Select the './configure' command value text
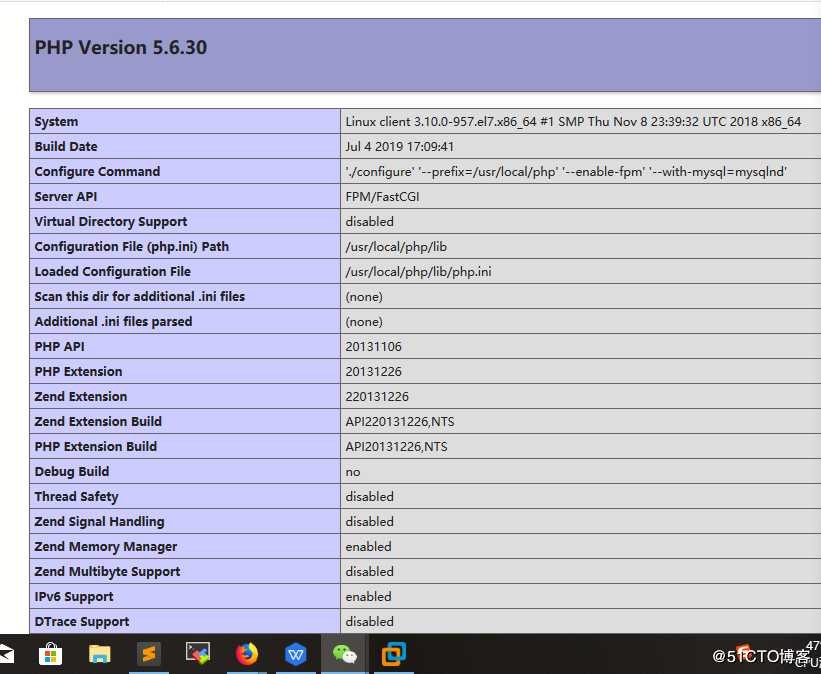The height and width of the screenshot is (674, 821). pos(566,172)
